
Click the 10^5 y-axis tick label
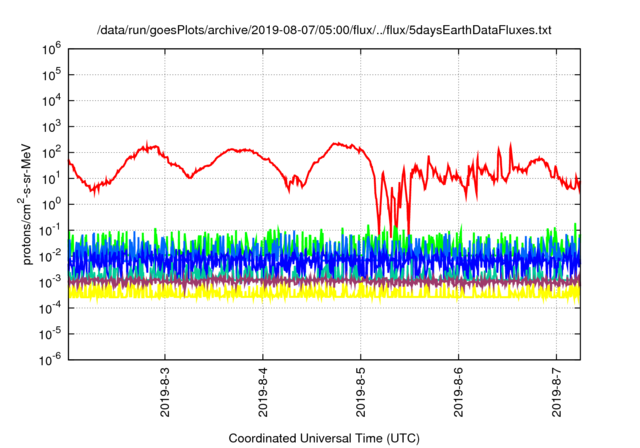click(x=51, y=75)
